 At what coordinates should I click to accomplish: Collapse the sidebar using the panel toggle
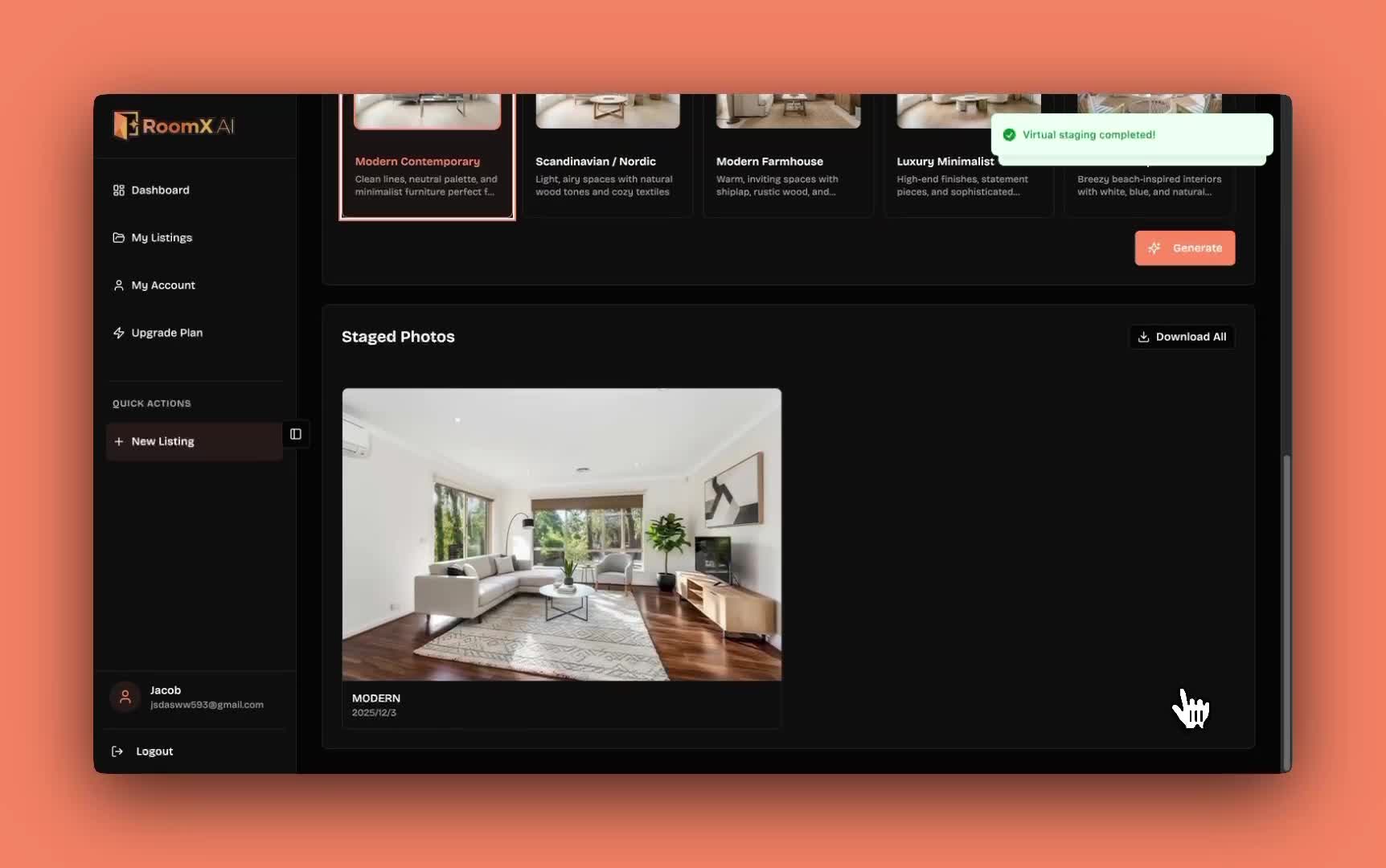[295, 434]
